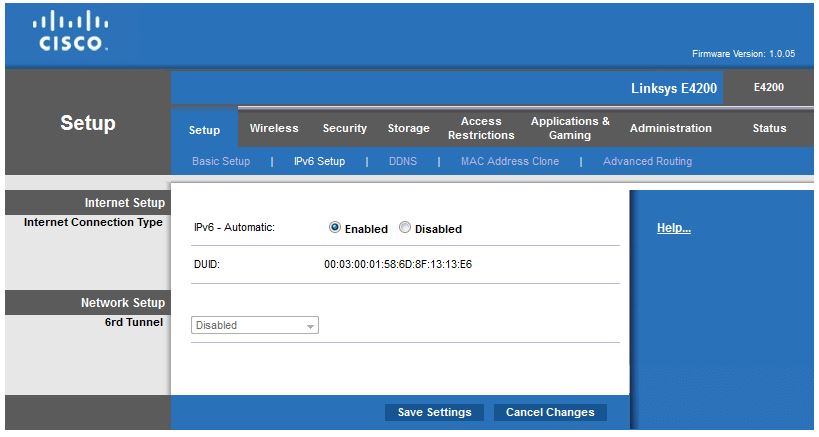Open Applications & Gaming tab
This screenshot has height=437, width=819.
tap(570, 128)
